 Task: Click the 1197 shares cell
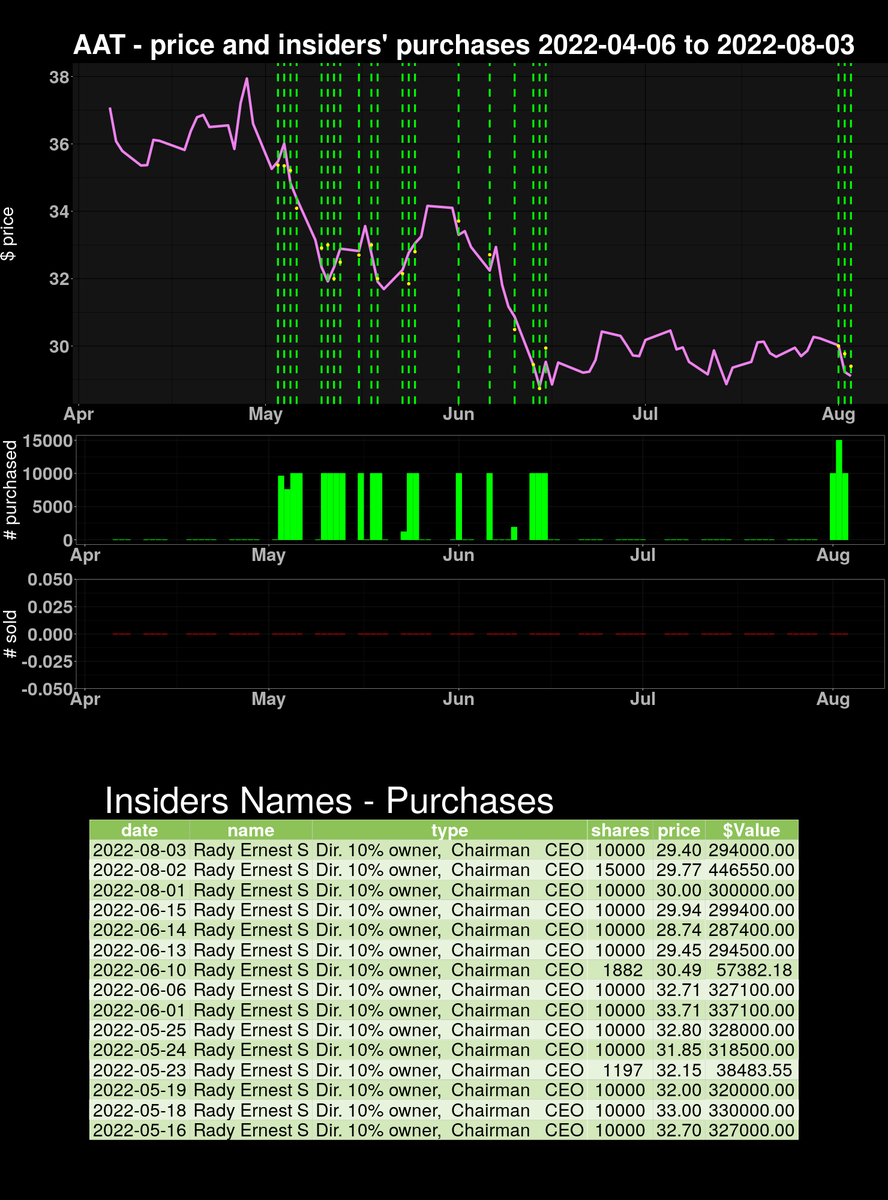(620, 1070)
